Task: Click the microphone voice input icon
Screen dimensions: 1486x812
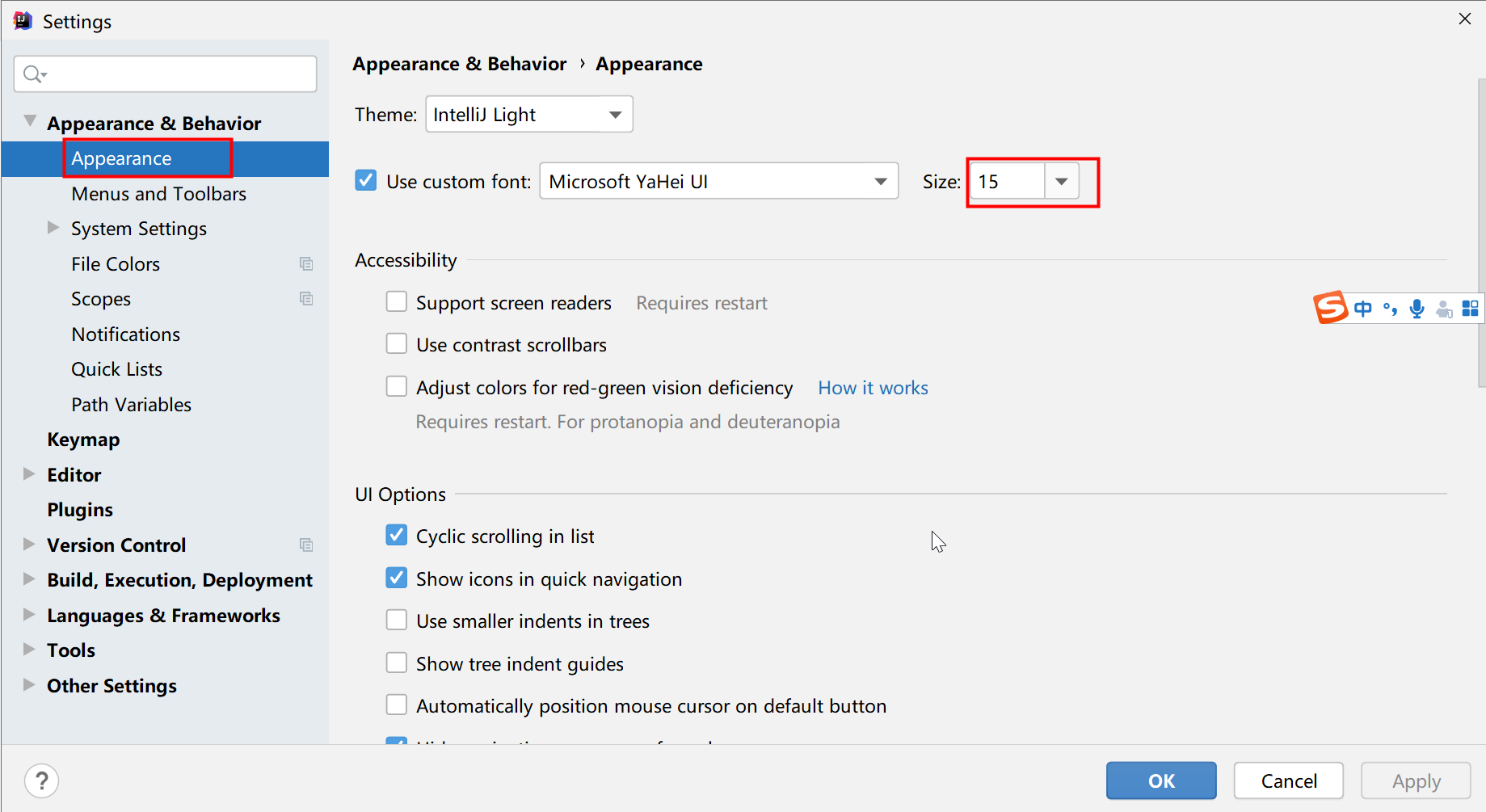Action: tap(1417, 309)
